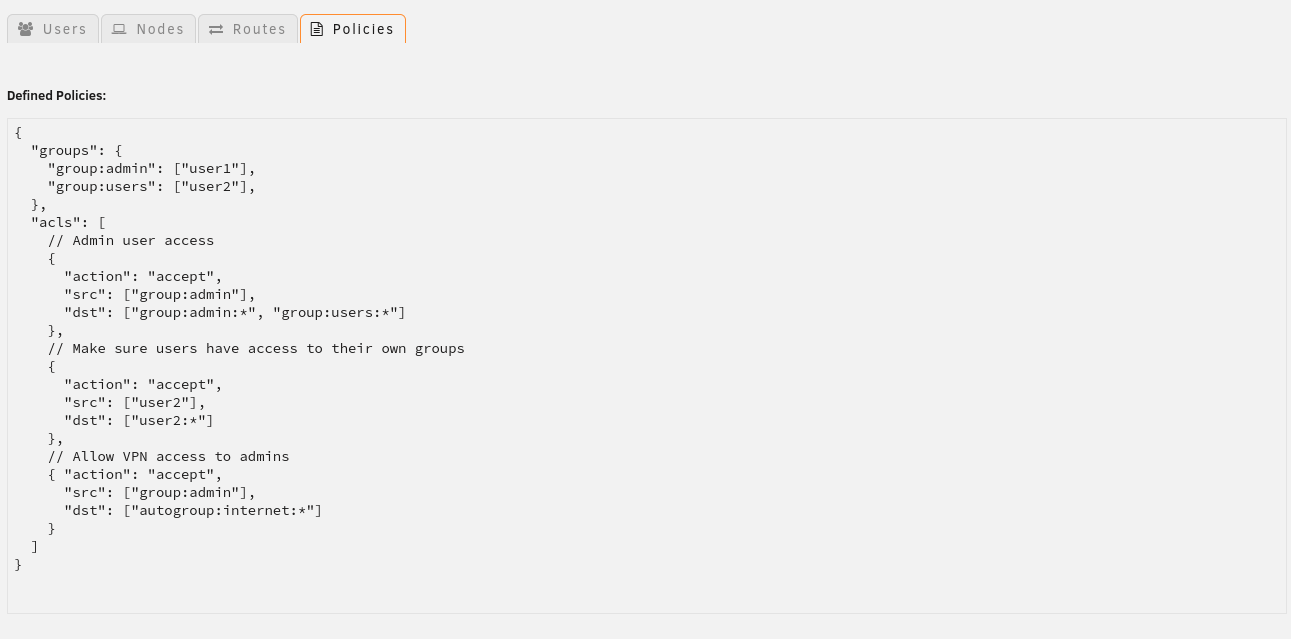Viewport: 1291px width, 639px height.
Task: Click the "group:users": ["user2"] line
Action: (x=152, y=187)
